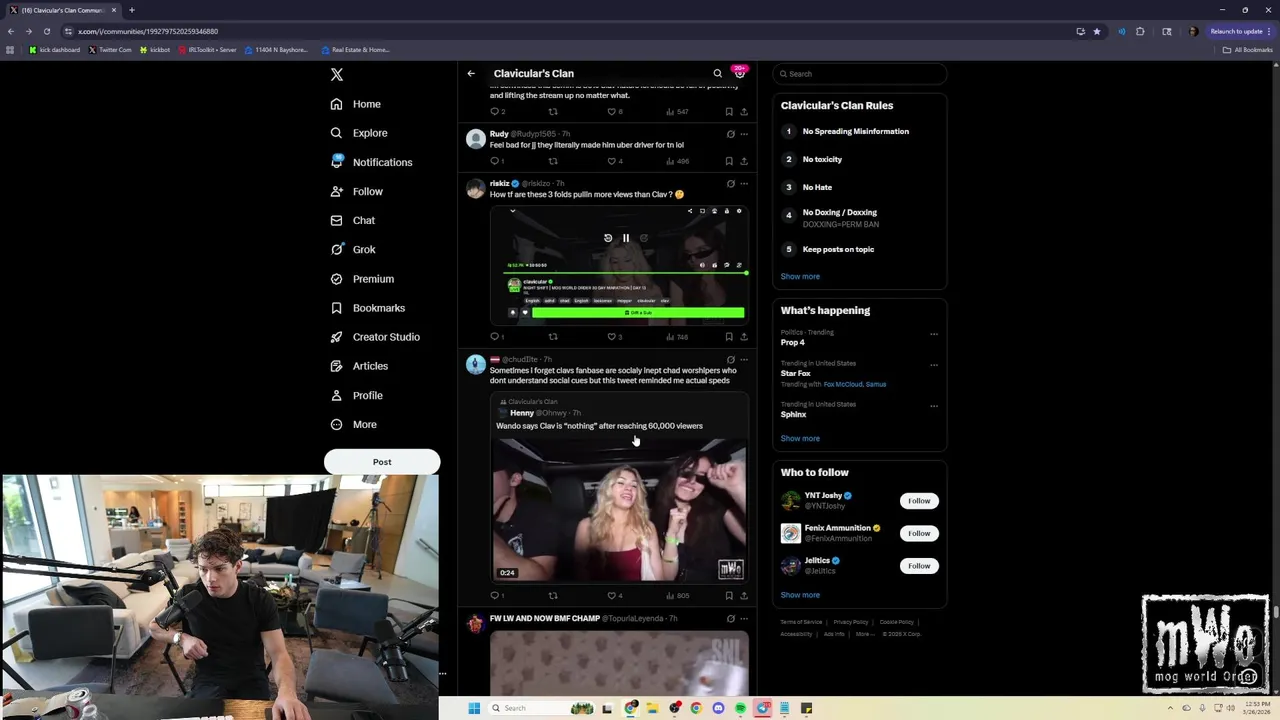Open more options on FW LW AND NOW BMF CHAMP post

click(x=743, y=619)
